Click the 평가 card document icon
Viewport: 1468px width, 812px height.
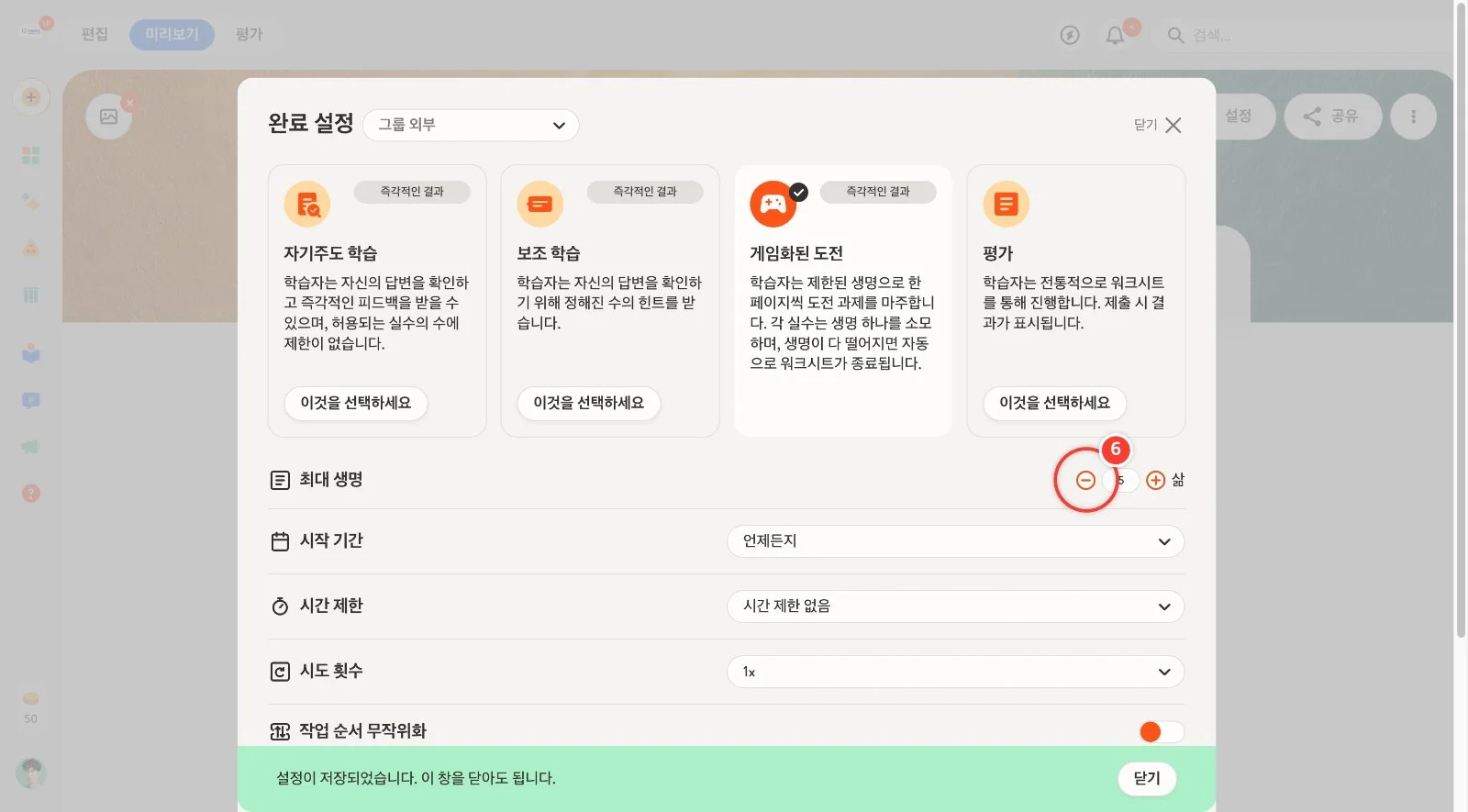tap(1006, 204)
